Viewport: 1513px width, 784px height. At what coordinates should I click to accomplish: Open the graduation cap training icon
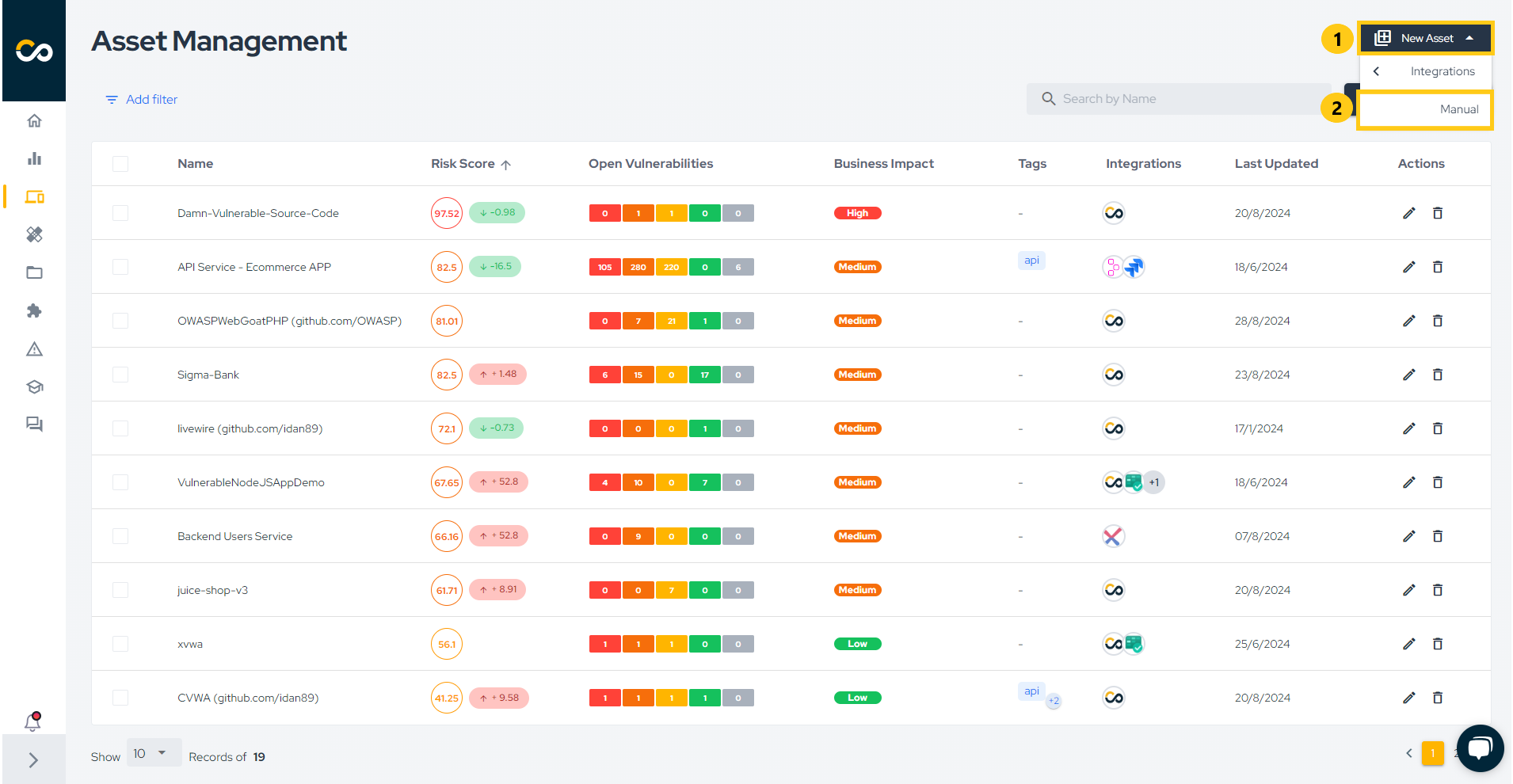34,386
